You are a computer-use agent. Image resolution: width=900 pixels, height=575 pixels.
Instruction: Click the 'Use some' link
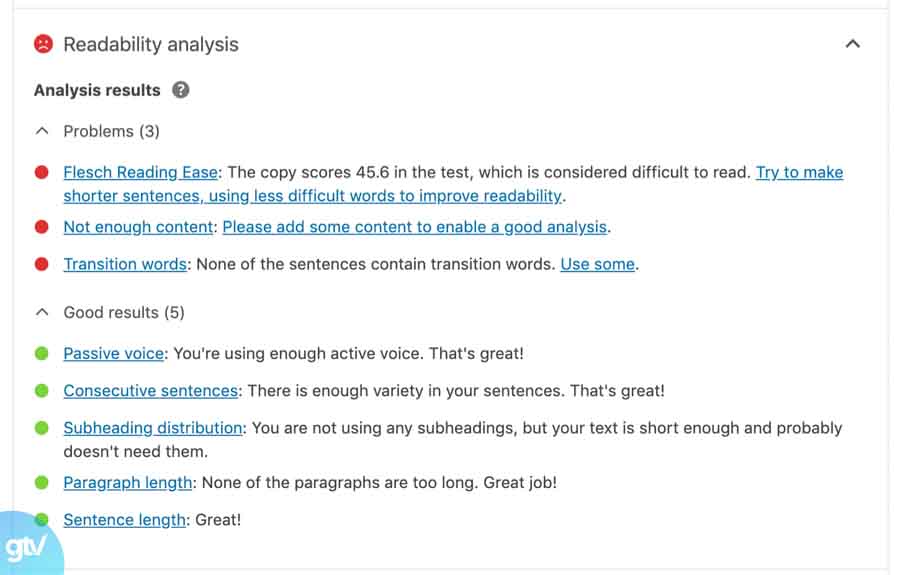[597, 264]
